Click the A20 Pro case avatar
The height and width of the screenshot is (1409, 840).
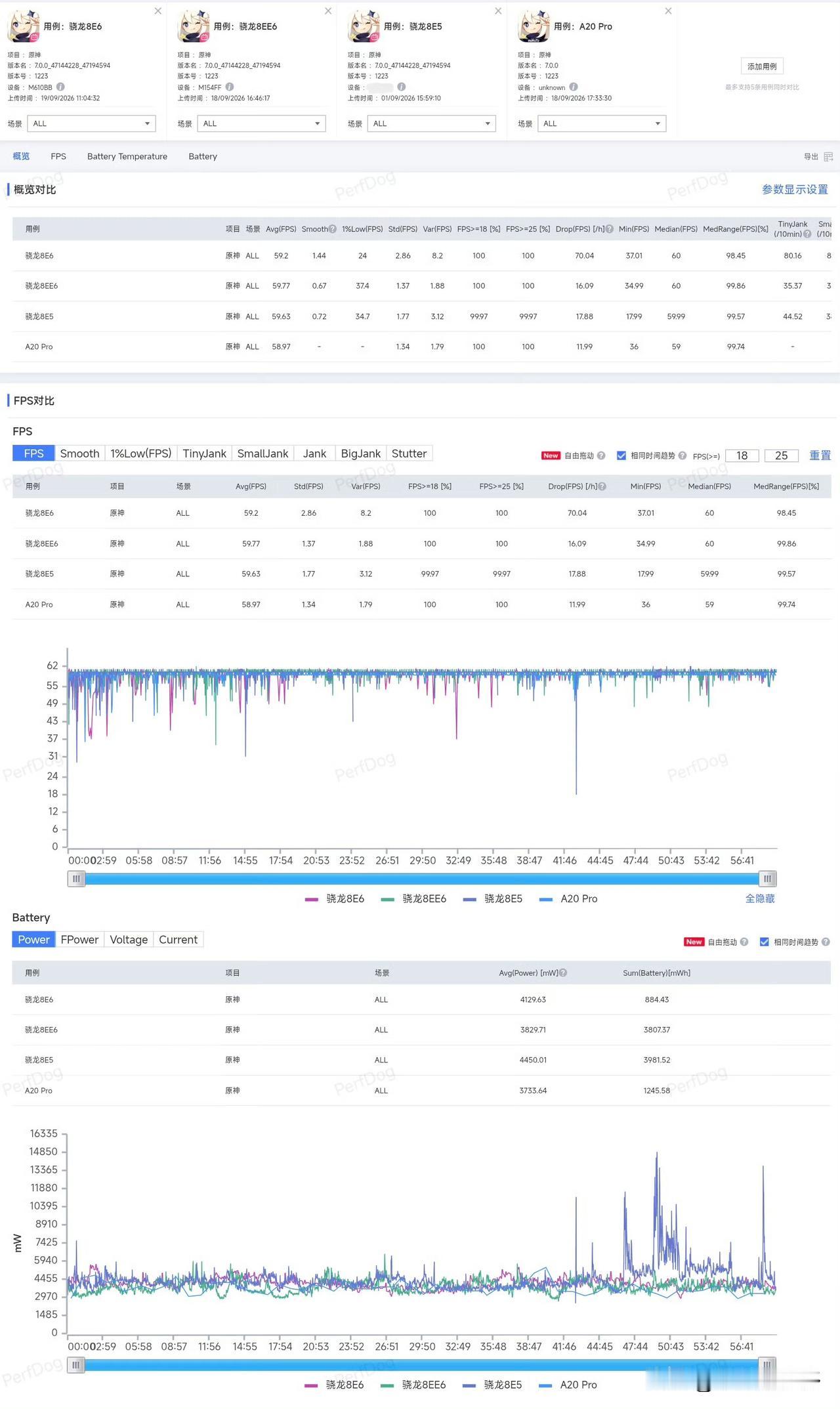(534, 27)
